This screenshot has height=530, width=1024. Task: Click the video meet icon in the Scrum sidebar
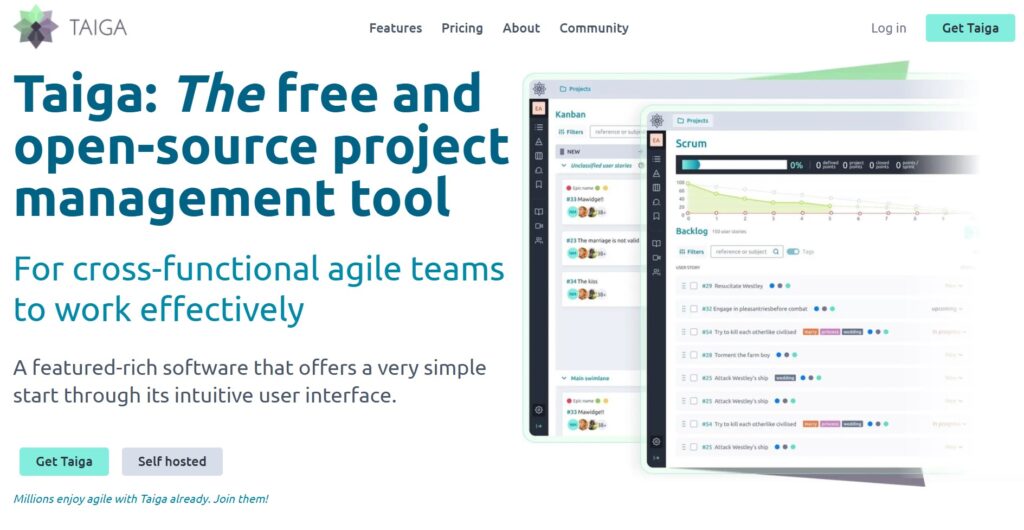click(x=656, y=258)
